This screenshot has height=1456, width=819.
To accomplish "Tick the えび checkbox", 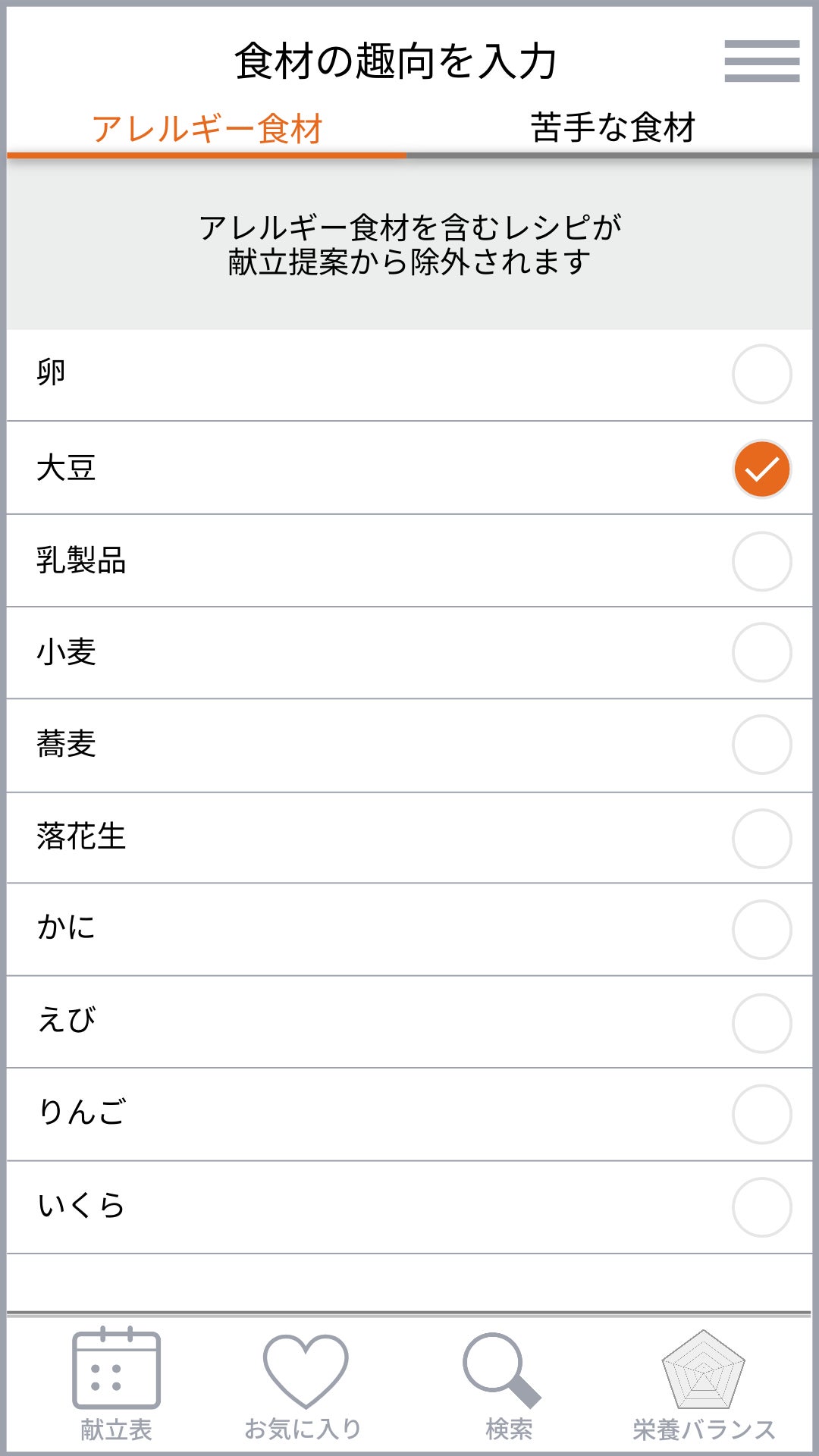I will pyautogui.click(x=761, y=1023).
